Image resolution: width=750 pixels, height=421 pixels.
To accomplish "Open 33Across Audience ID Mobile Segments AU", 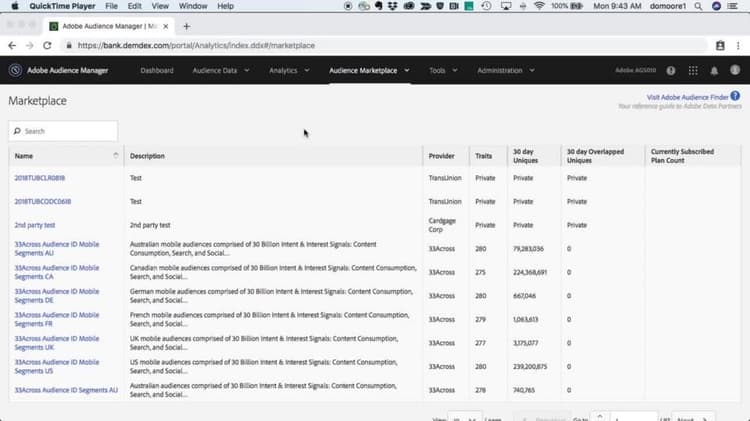I will click(56, 249).
